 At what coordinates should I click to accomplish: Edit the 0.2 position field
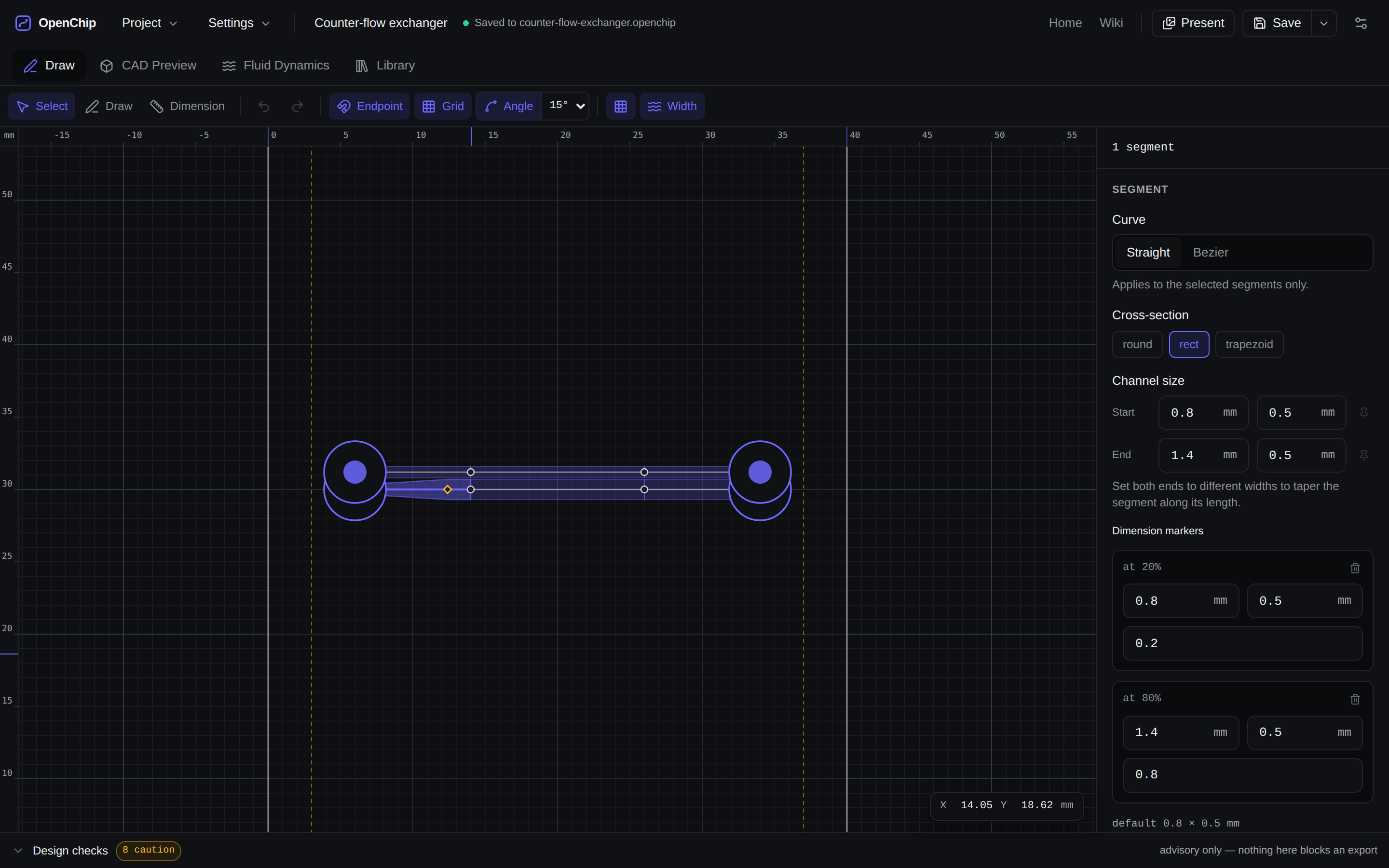tap(1243, 644)
